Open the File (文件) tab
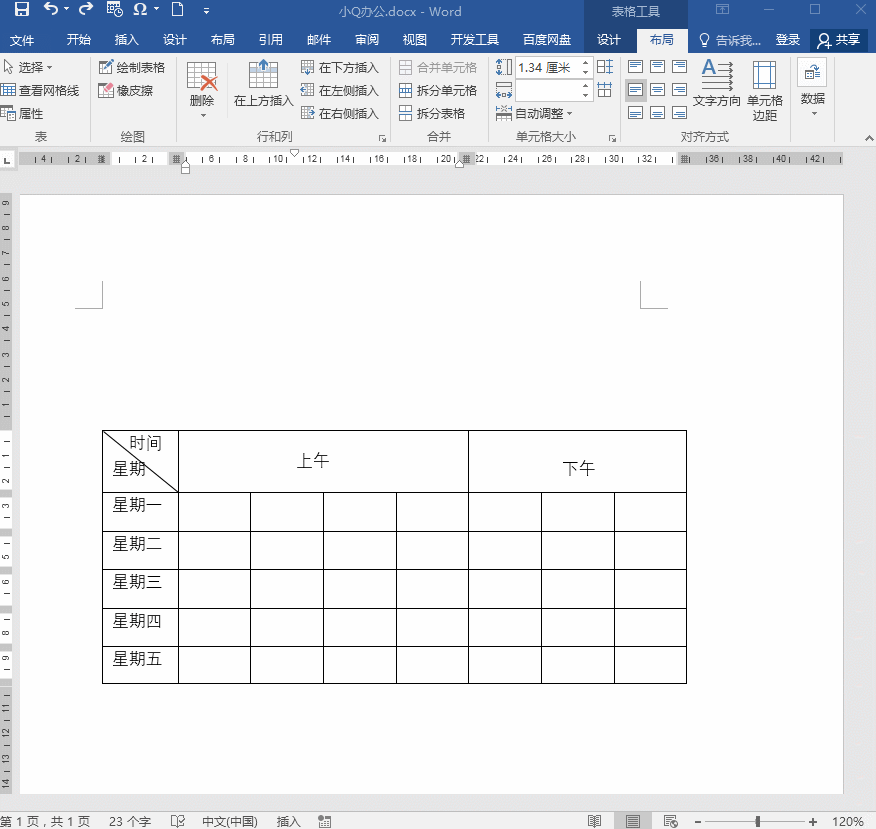The width and height of the screenshot is (876, 829). 22,40
